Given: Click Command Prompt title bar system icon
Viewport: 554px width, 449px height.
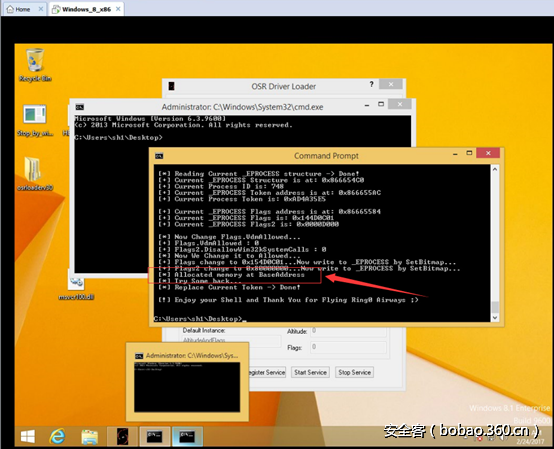Looking at the screenshot, I should [159, 156].
